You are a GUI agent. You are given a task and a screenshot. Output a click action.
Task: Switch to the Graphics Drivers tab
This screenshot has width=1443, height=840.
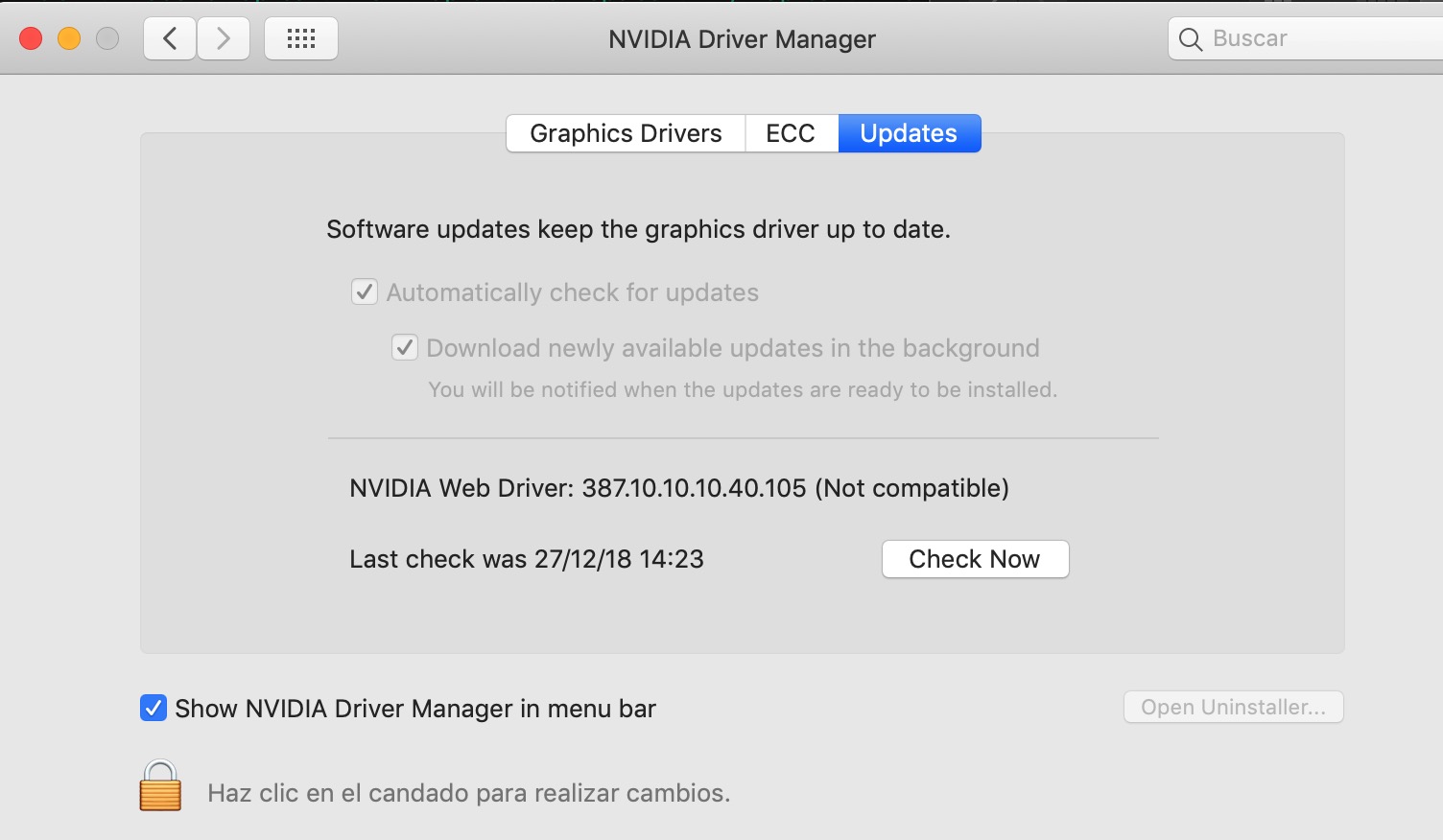(x=626, y=133)
